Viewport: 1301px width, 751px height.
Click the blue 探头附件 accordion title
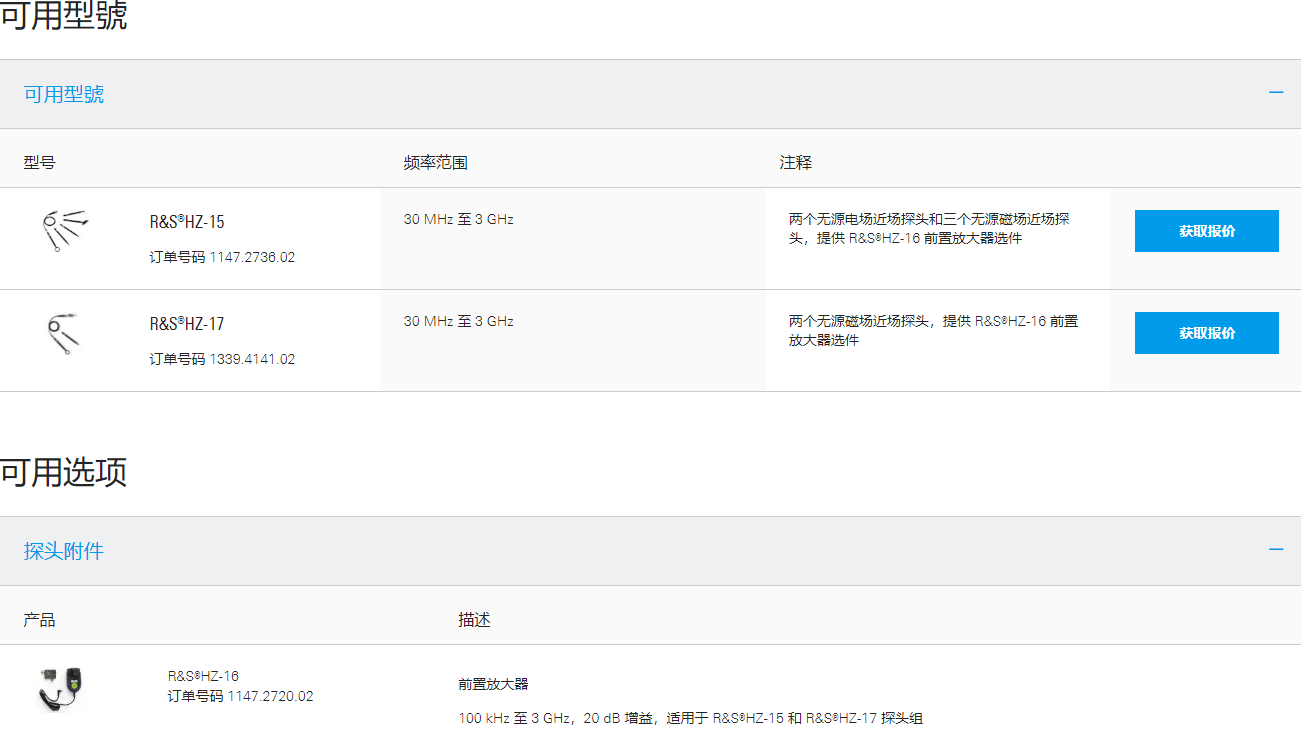pyautogui.click(x=64, y=551)
